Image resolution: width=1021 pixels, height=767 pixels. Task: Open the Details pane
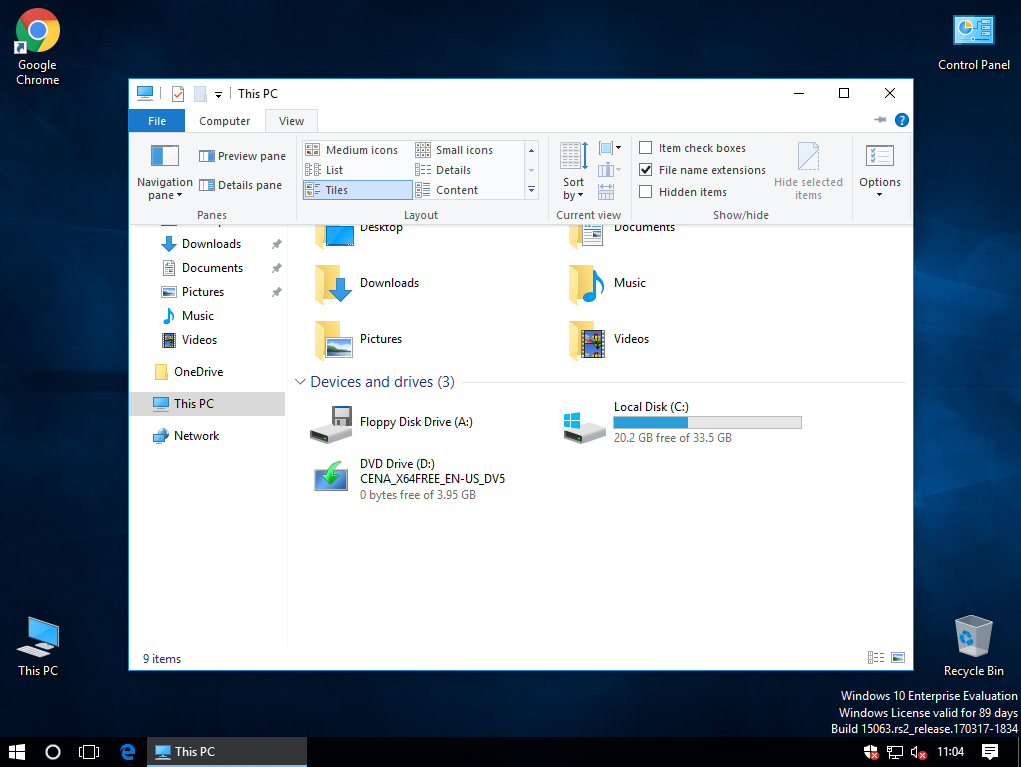pos(241,184)
